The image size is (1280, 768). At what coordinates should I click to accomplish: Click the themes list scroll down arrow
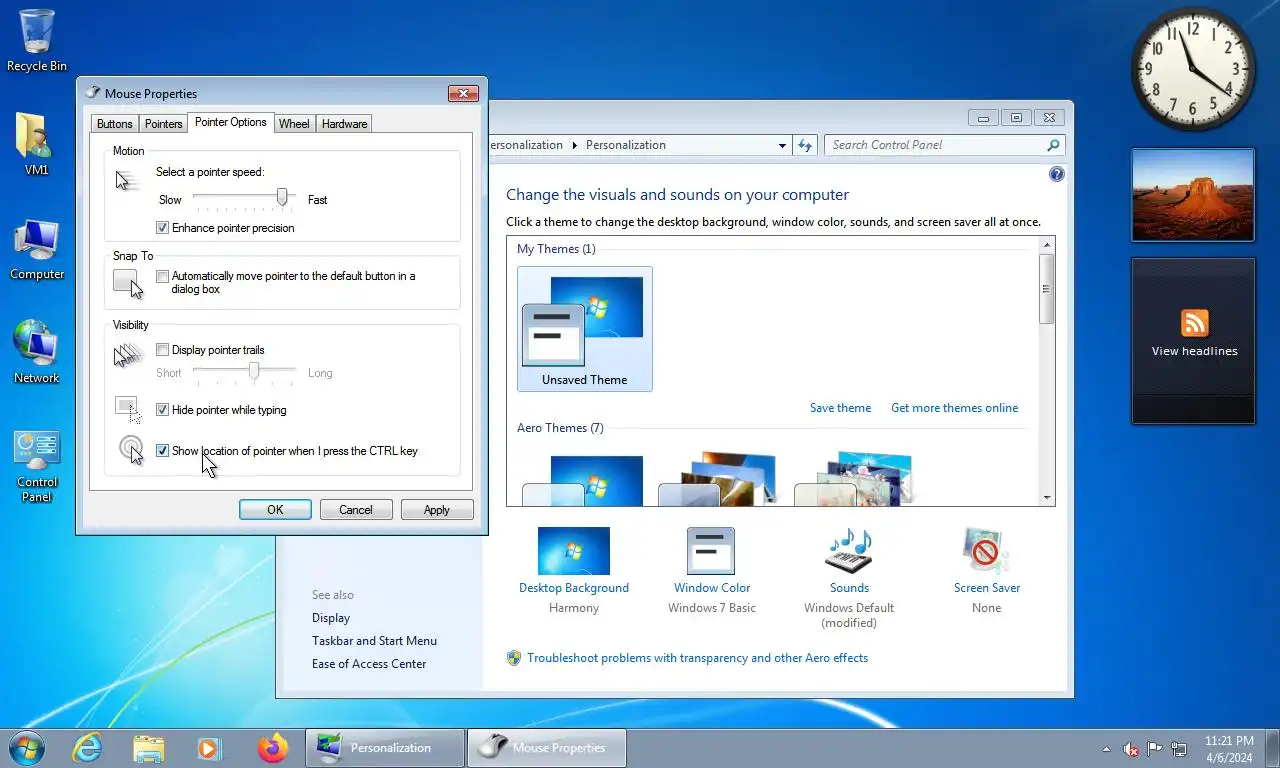pyautogui.click(x=1047, y=497)
